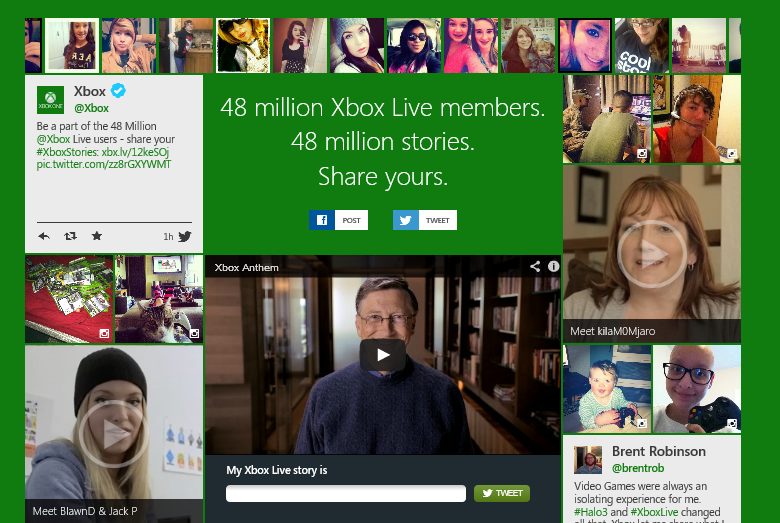
Task: Open the top strip photo of woman in sunglasses in car
Action: coord(414,45)
